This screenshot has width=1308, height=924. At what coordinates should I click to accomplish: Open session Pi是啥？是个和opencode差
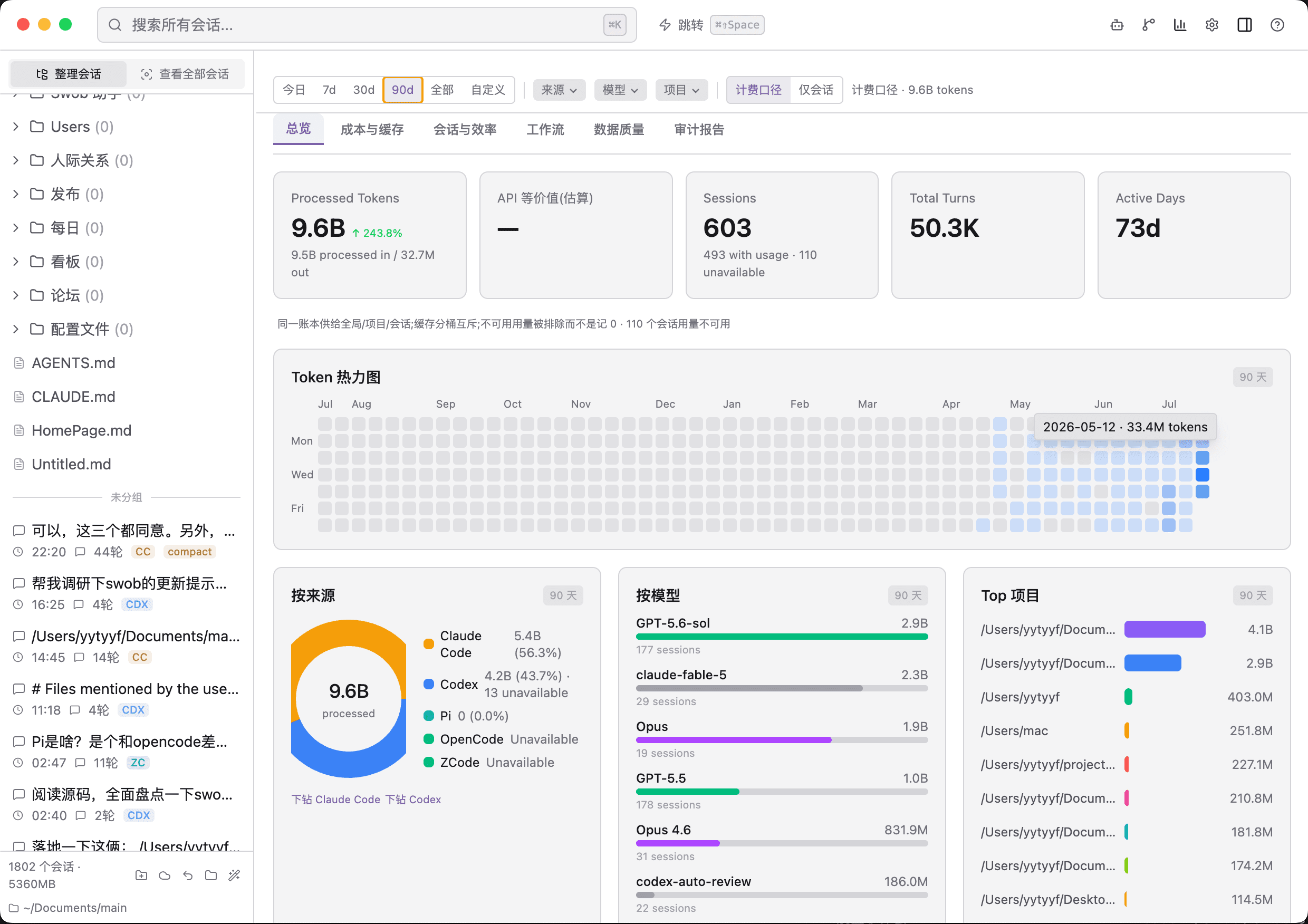click(x=127, y=752)
